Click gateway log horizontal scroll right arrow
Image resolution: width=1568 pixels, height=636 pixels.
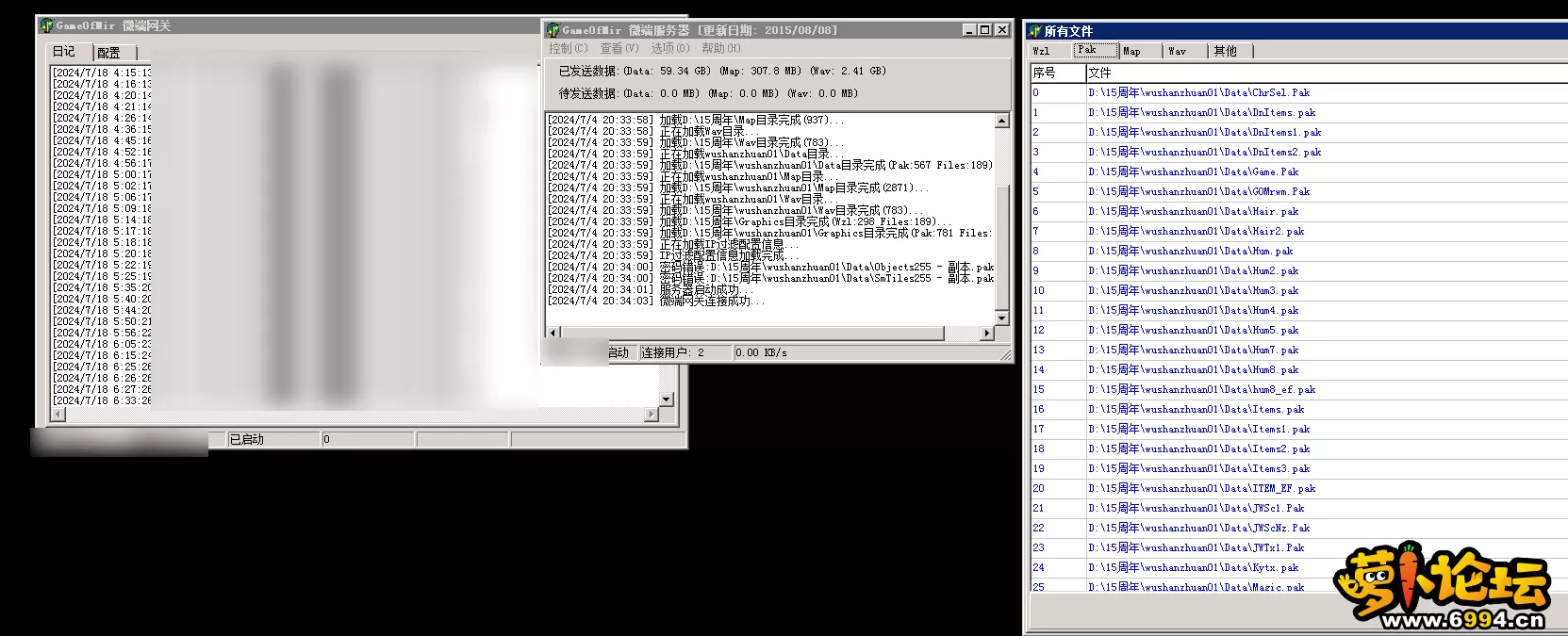pos(652,415)
